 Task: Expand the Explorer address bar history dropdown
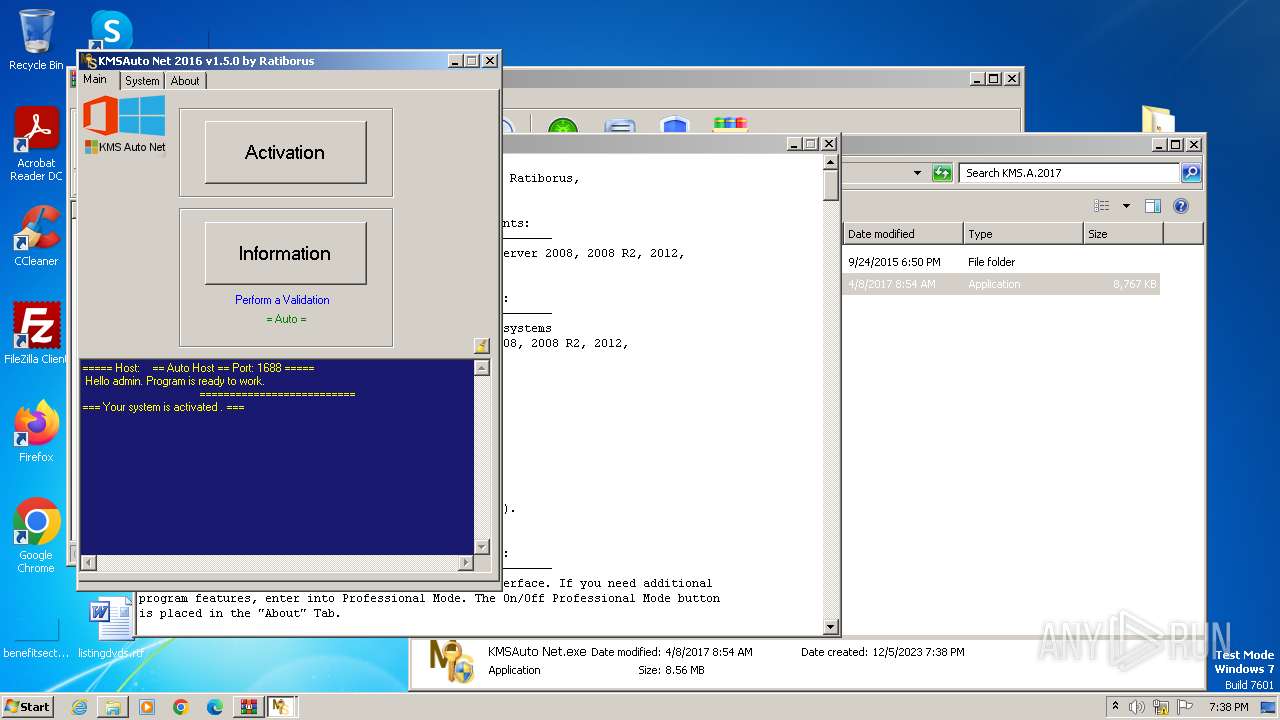[917, 173]
